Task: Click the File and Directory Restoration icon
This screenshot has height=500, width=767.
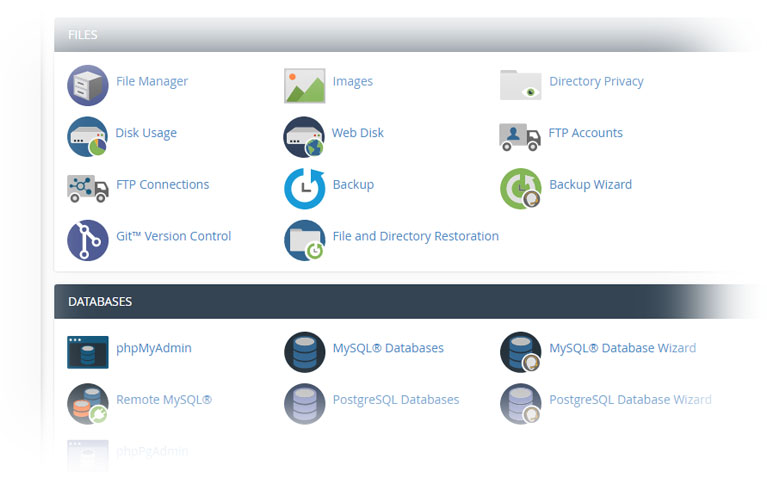Action: [304, 240]
